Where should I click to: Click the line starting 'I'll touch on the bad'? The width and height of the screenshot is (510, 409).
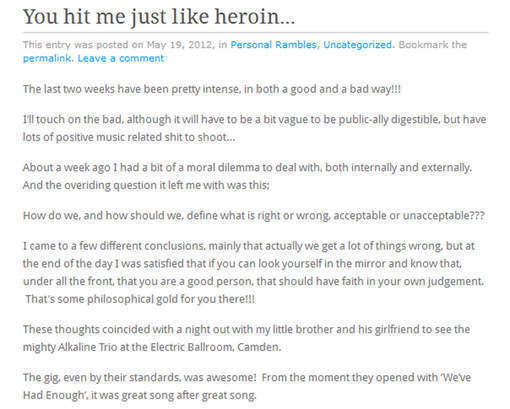tap(254, 119)
